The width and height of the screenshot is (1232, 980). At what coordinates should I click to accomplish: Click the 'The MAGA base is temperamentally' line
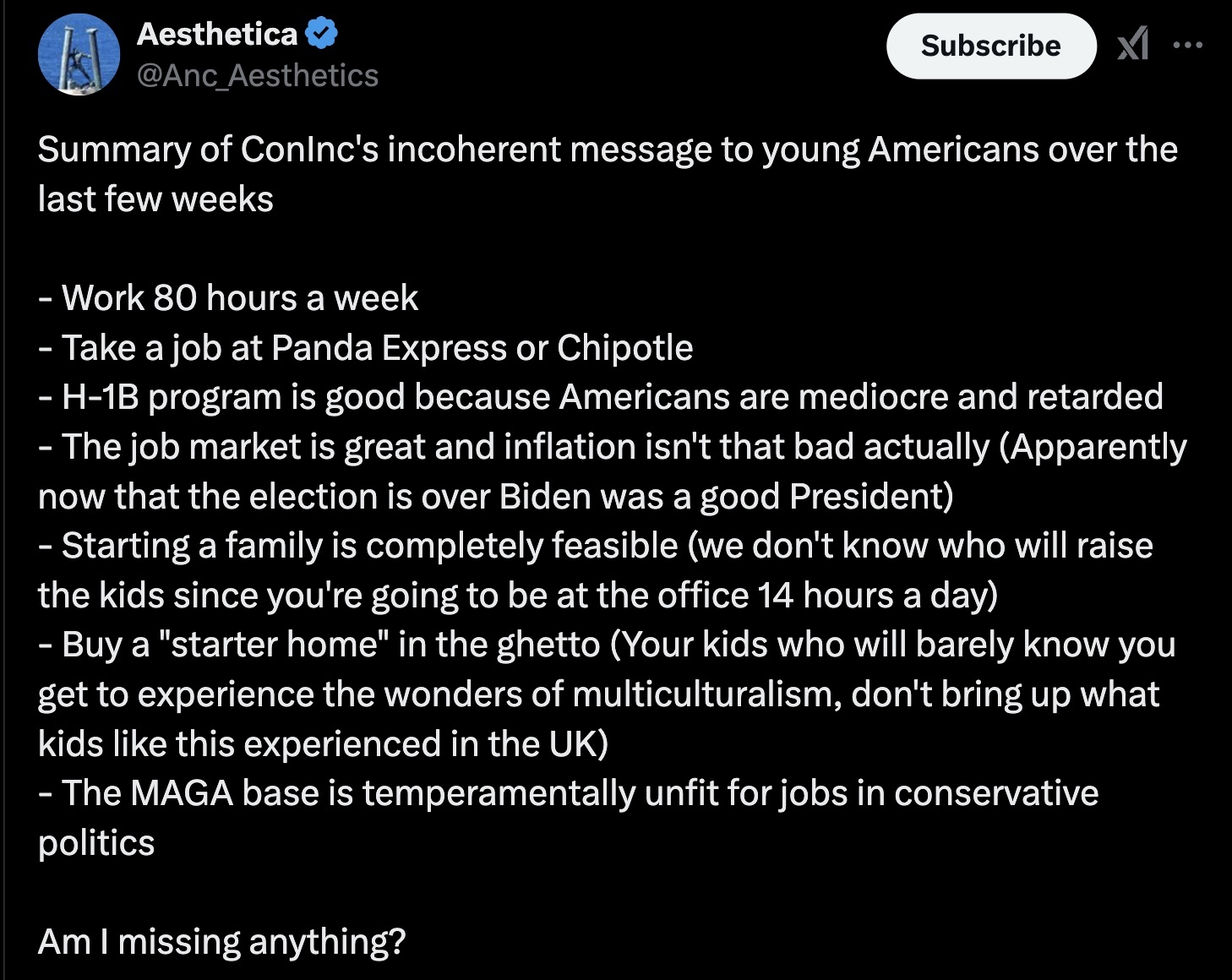[x=569, y=793]
